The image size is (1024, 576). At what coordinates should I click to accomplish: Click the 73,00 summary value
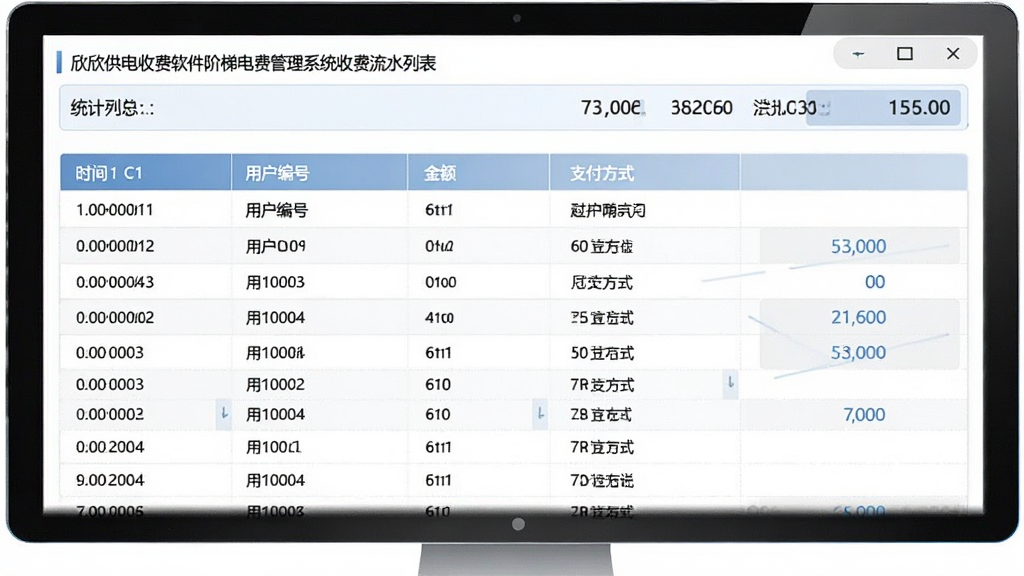tap(612, 108)
